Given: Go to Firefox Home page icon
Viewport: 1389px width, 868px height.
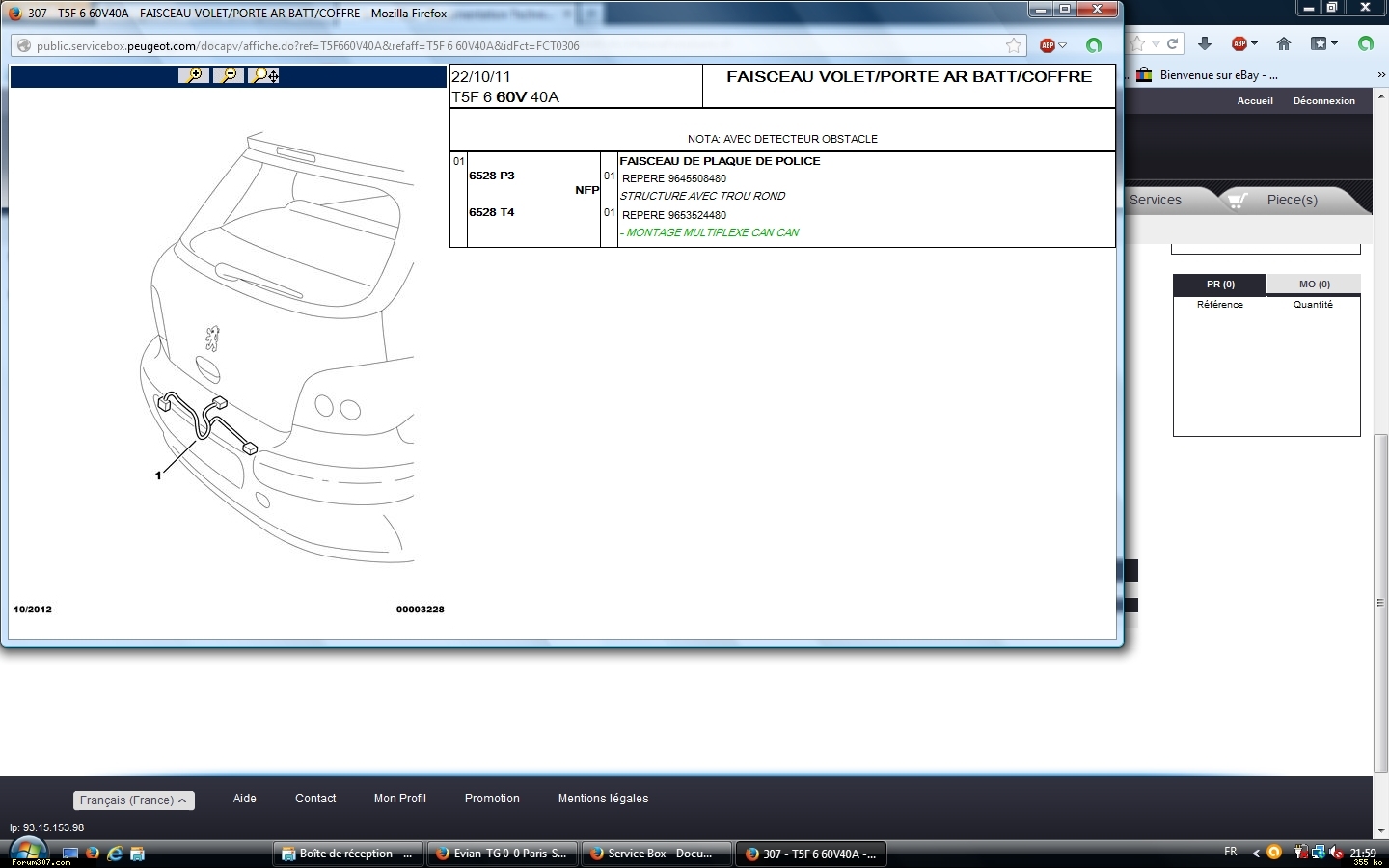Looking at the screenshot, I should [x=1284, y=43].
